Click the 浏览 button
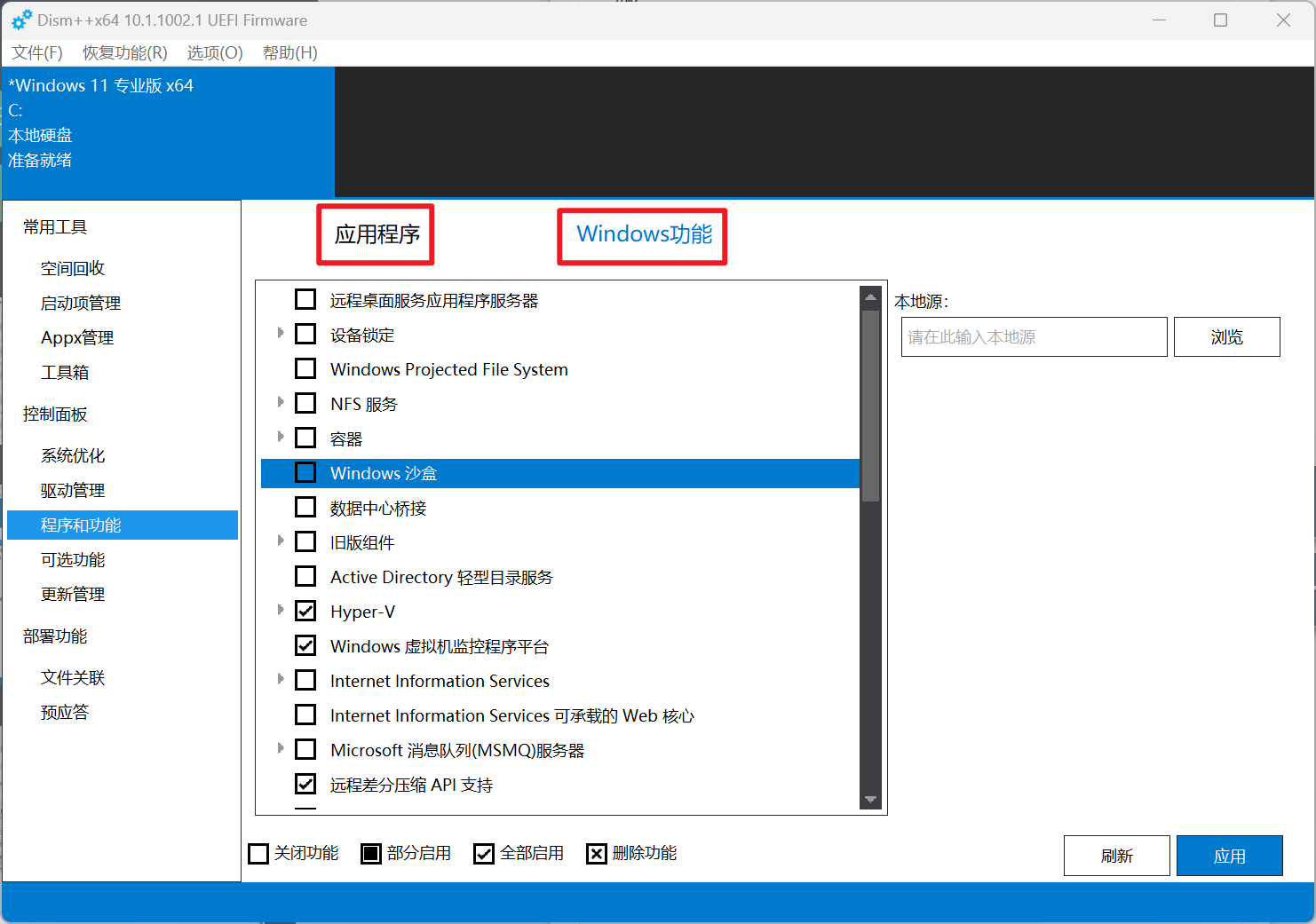This screenshot has height=924, width=1316. tap(1227, 337)
